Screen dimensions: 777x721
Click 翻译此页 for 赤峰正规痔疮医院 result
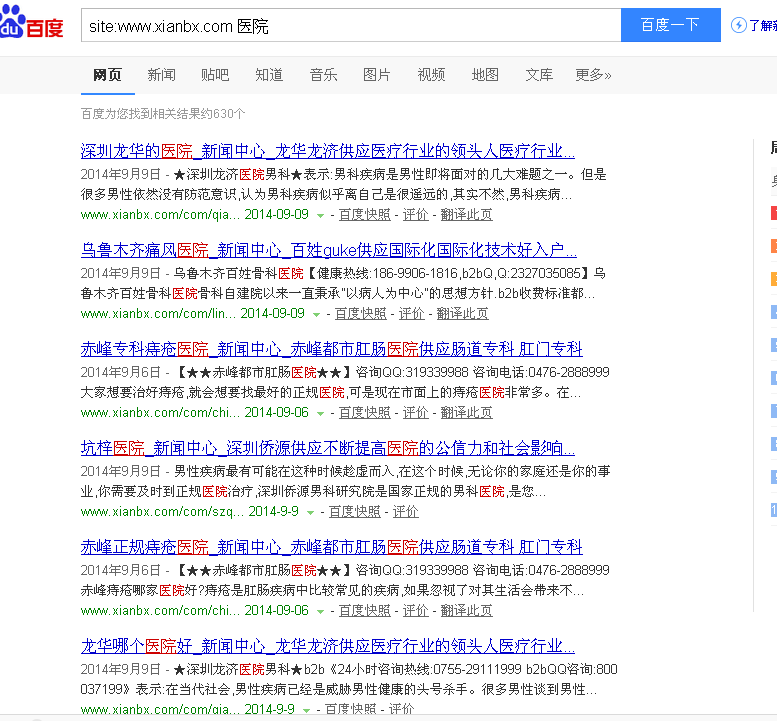(466, 611)
